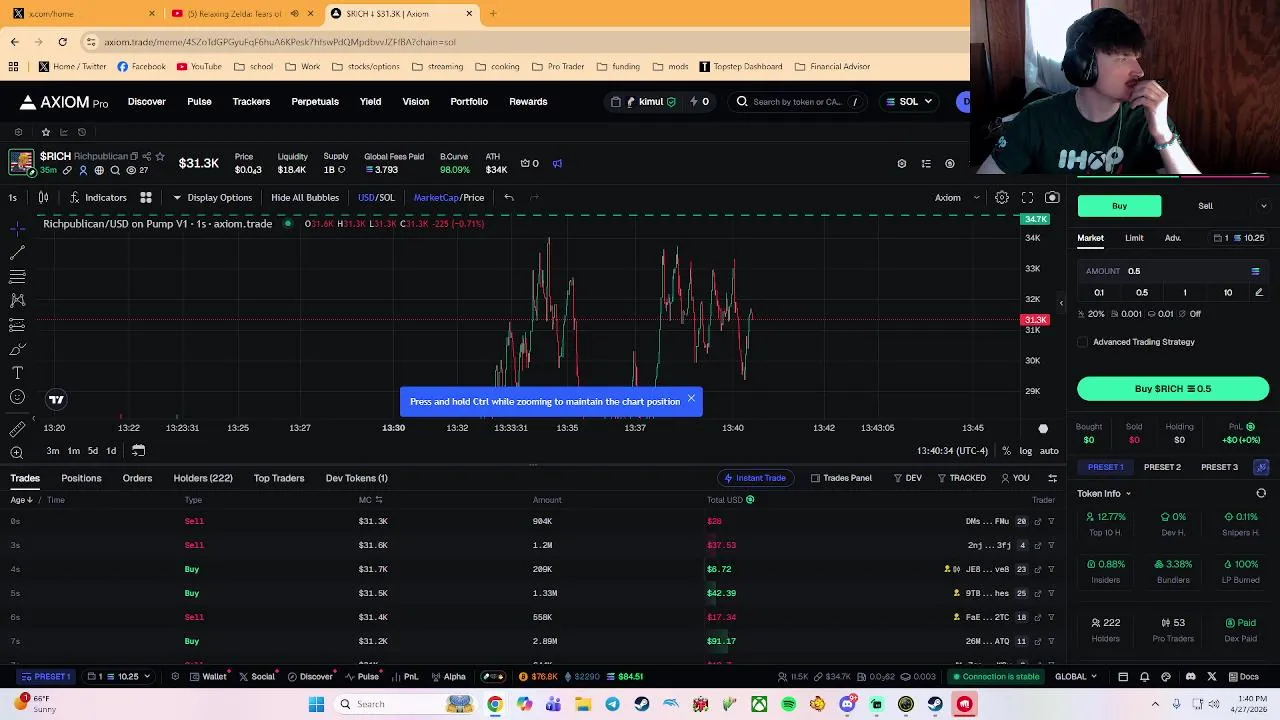The width and height of the screenshot is (1280, 720).
Task: Select the chart pattern drawing tool
Action: (x=17, y=300)
